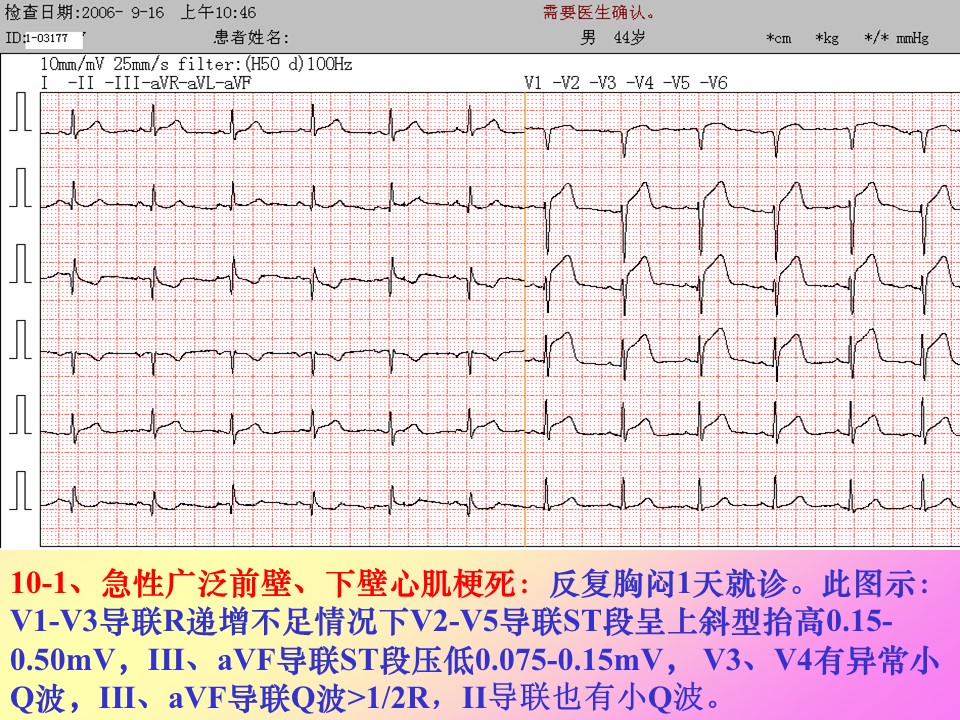Viewport: 960px width, 720px height.
Task: Click the height field *cm
Action: [778, 39]
